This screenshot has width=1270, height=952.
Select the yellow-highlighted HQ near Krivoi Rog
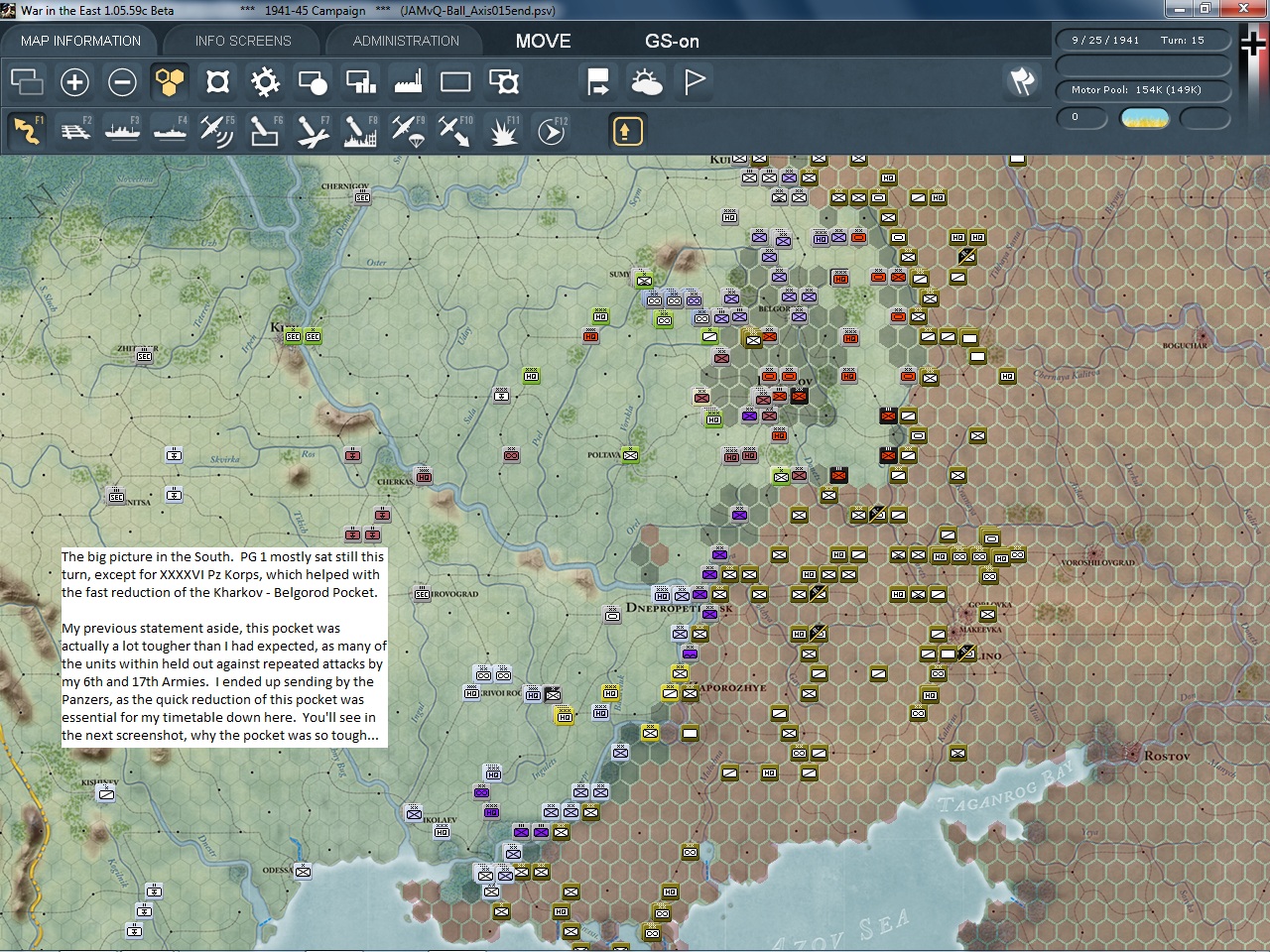coord(564,716)
